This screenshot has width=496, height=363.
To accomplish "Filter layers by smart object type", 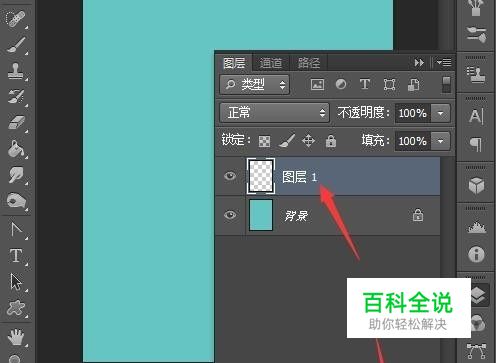I will pyautogui.click(x=414, y=85).
